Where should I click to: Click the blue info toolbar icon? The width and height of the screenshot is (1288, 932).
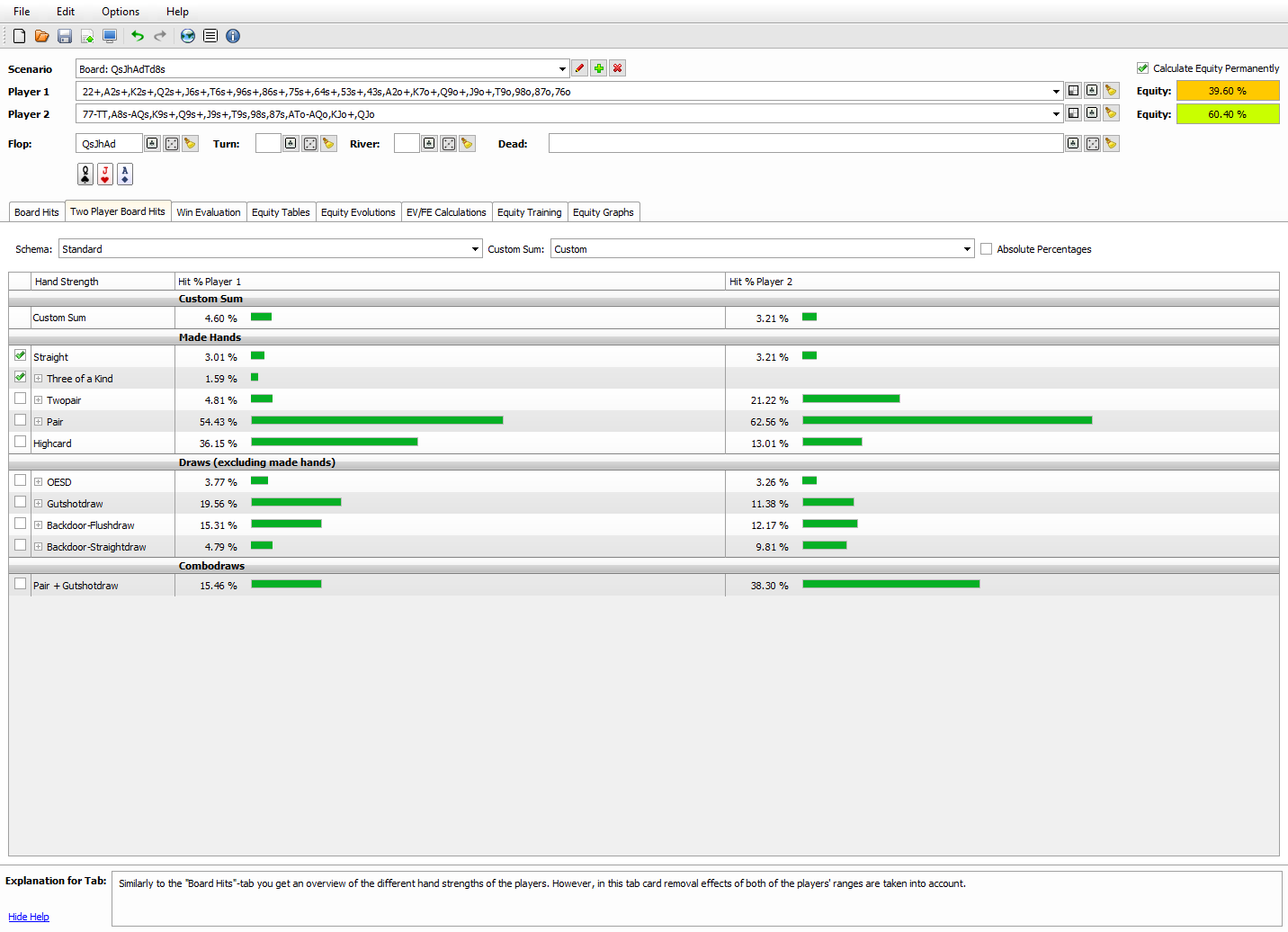pos(233,36)
